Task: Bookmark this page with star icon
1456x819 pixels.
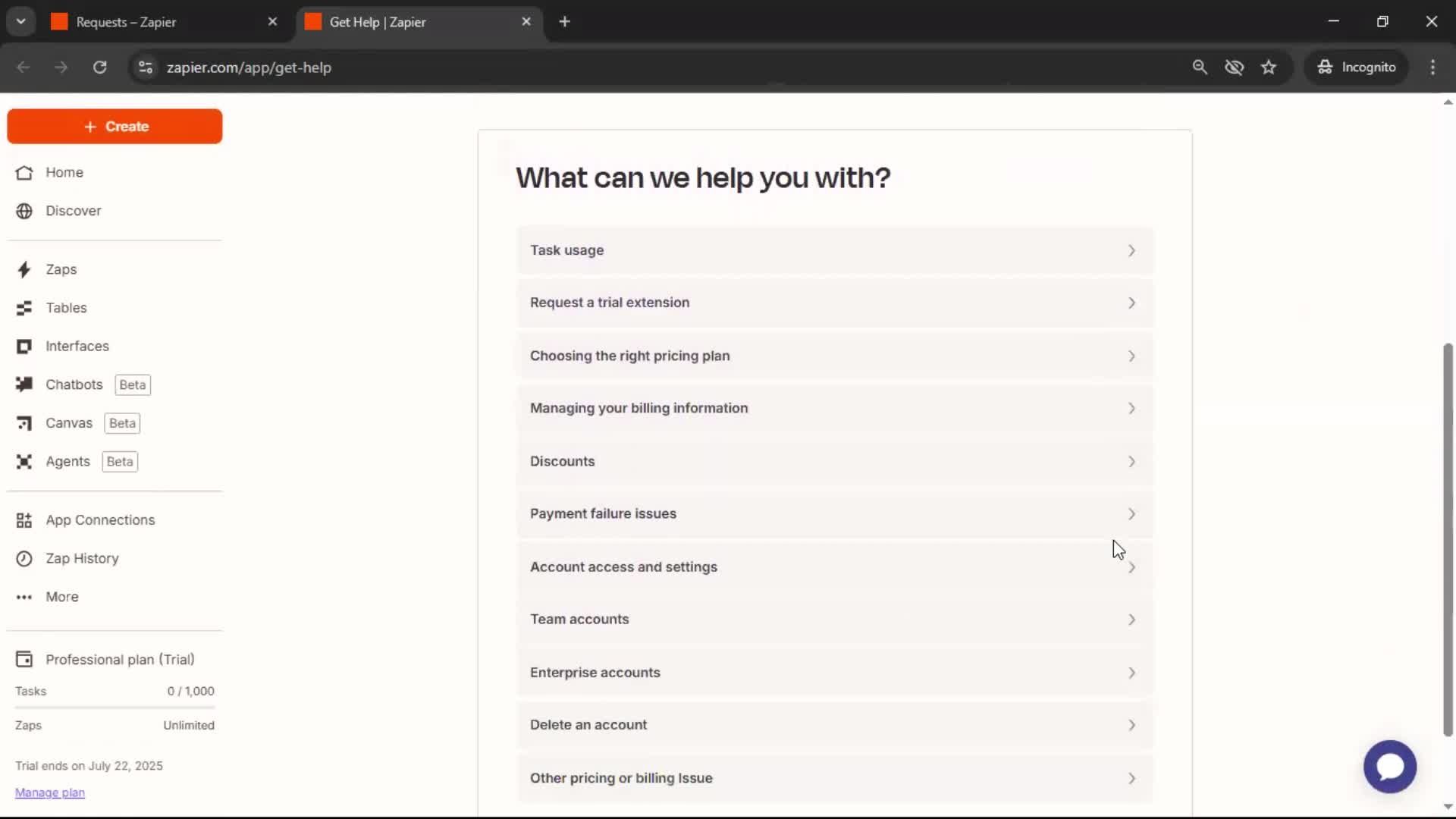Action: pyautogui.click(x=1269, y=67)
